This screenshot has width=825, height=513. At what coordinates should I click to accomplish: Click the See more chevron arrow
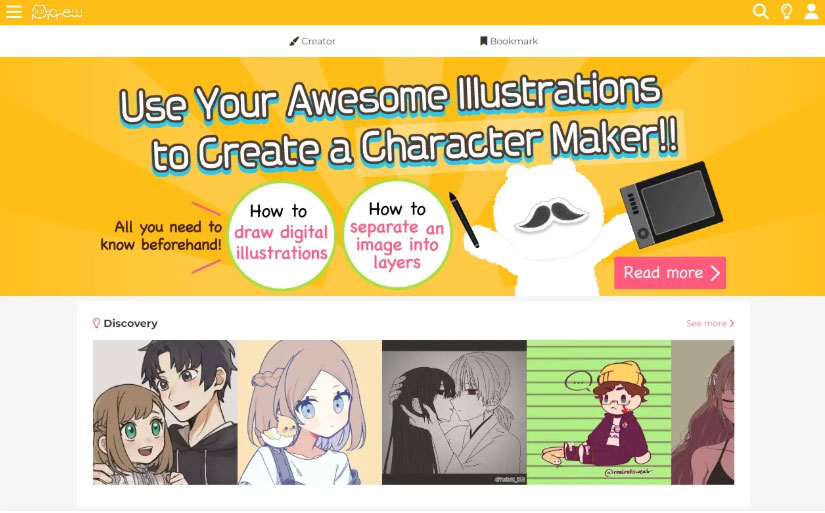click(x=732, y=323)
